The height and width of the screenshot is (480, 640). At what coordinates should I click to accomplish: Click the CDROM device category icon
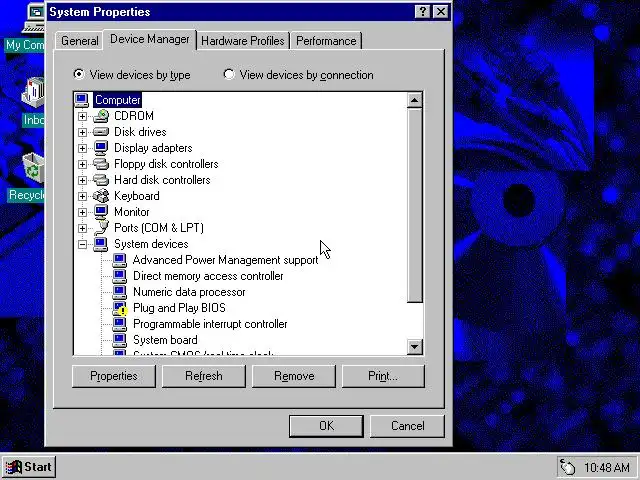tap(101, 116)
